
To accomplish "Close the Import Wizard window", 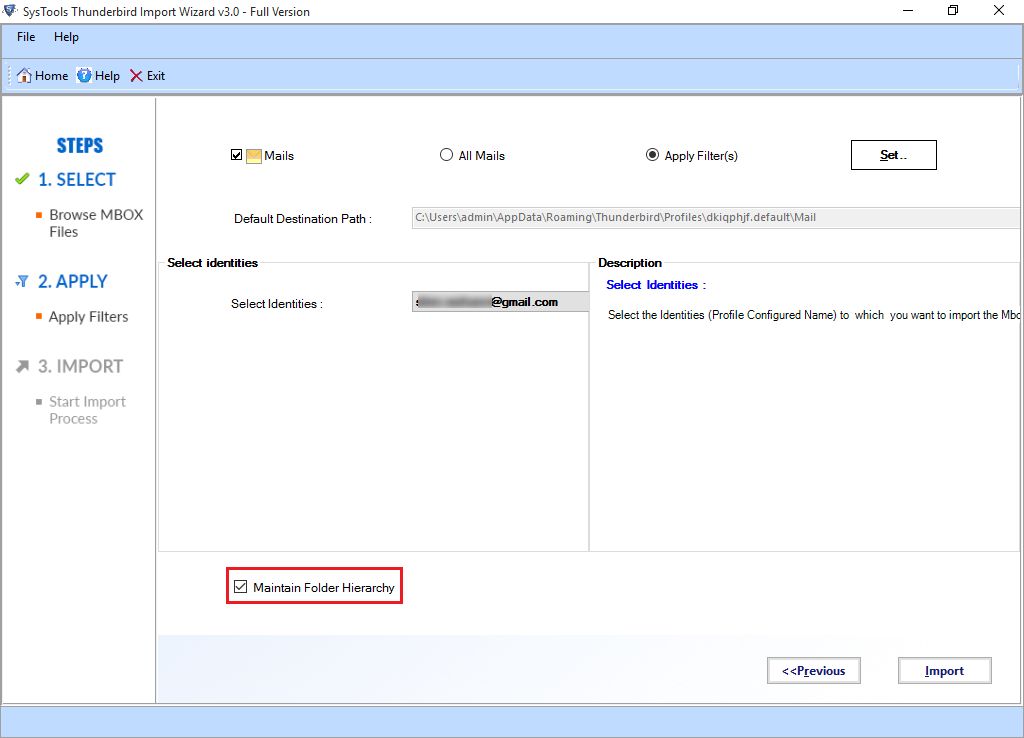I will pos(999,10).
